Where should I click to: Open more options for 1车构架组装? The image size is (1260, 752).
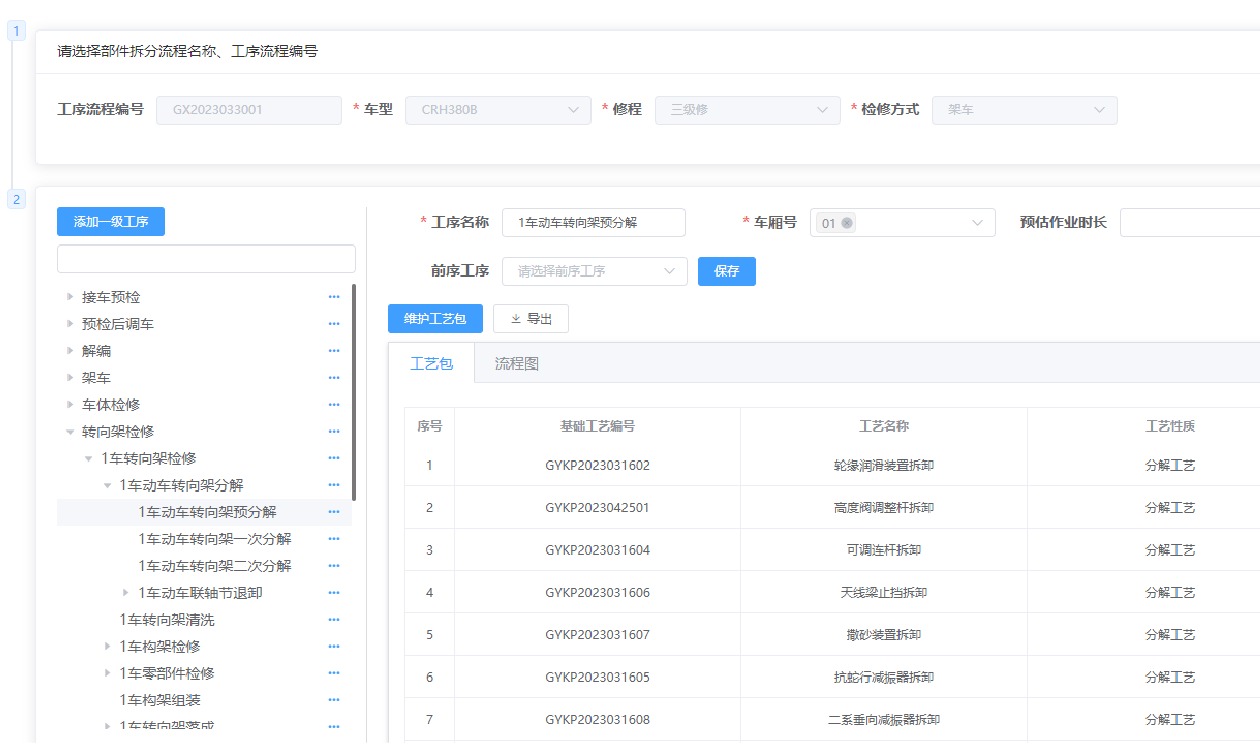[x=334, y=700]
